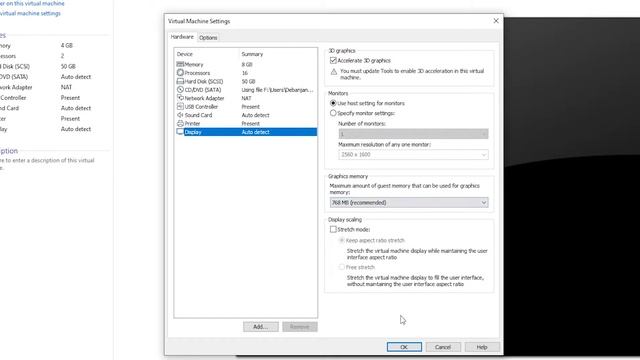This screenshot has height=360, width=640.
Task: Click the 4 GB memory value in background window
Action: click(x=67, y=45)
